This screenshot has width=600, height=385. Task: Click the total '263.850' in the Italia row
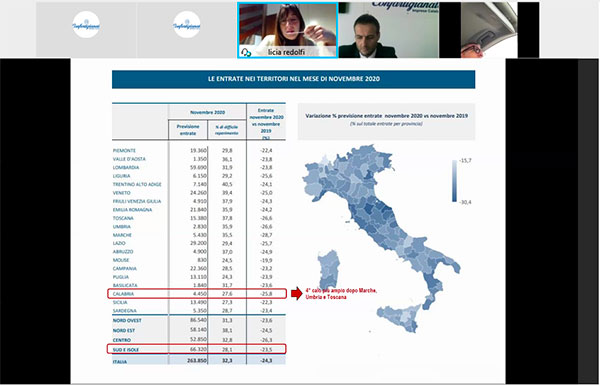(197, 360)
